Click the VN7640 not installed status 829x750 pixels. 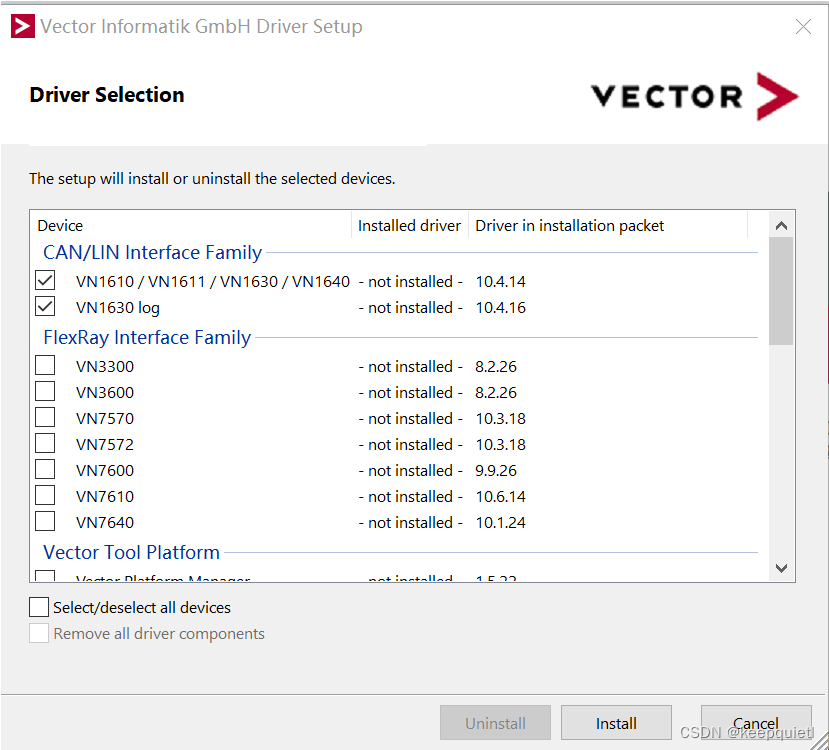[x=410, y=523]
